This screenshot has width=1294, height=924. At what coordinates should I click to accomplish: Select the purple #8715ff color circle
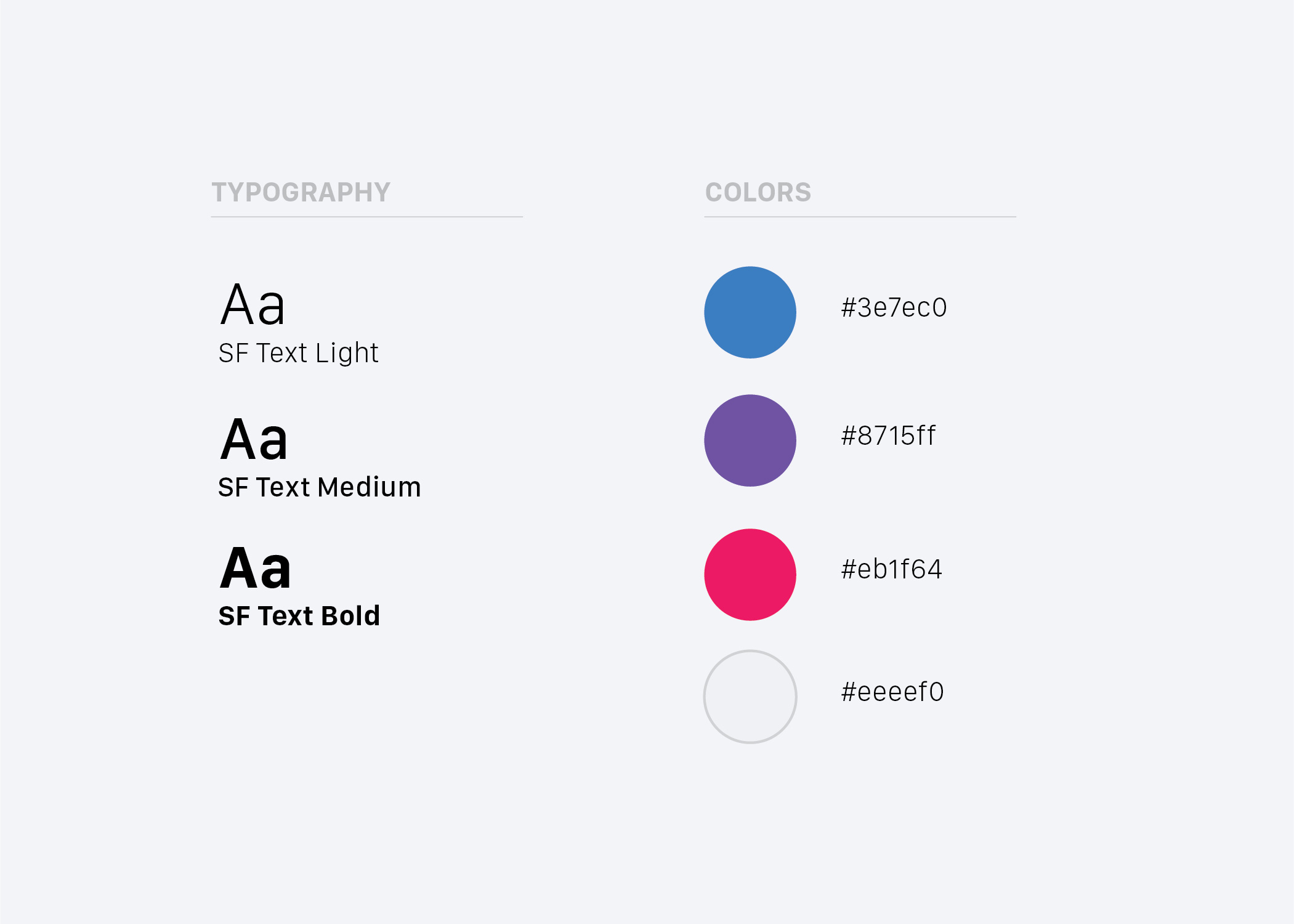(750, 440)
